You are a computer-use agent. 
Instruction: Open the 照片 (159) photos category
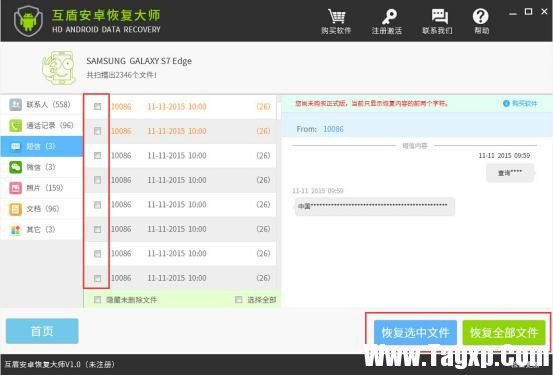41,188
